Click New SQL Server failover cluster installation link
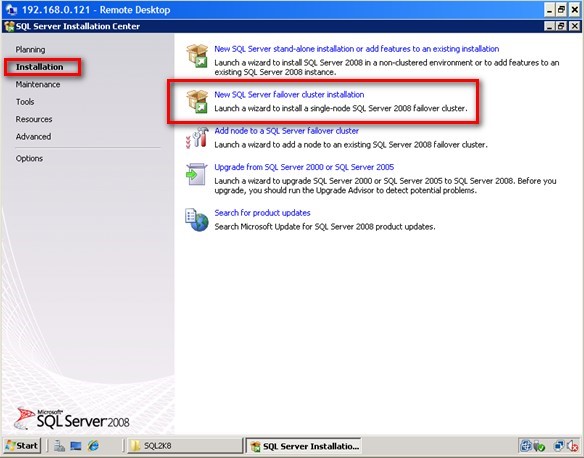The image size is (584, 458). (x=289, y=95)
